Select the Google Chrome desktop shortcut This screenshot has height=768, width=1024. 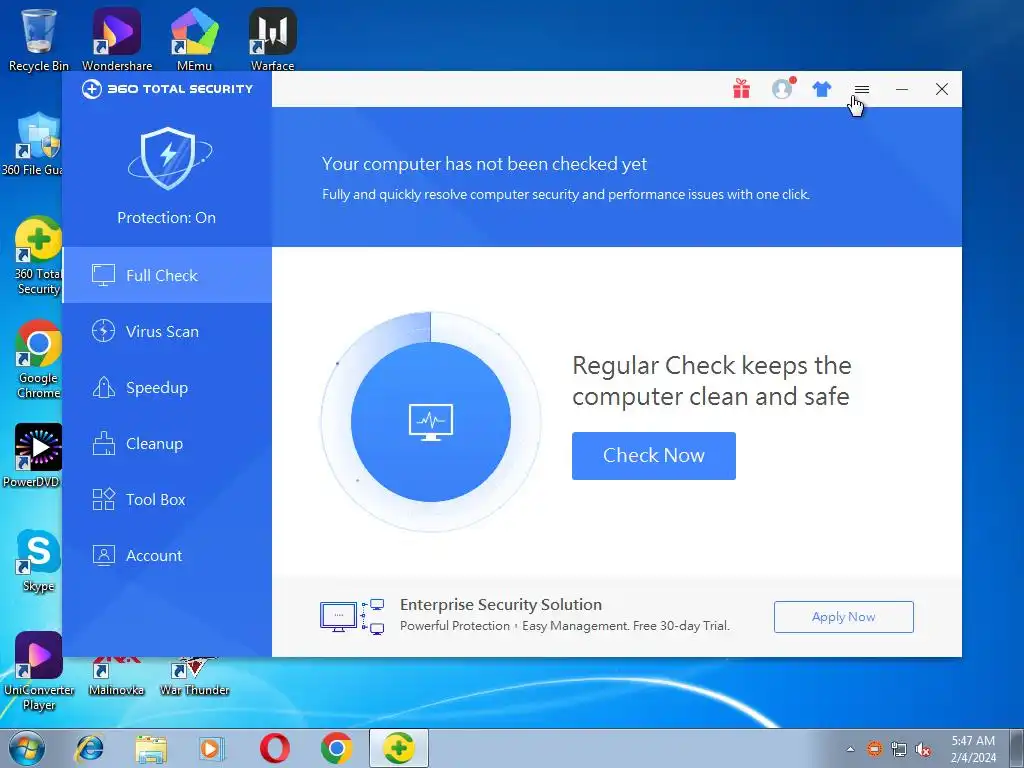tap(39, 359)
